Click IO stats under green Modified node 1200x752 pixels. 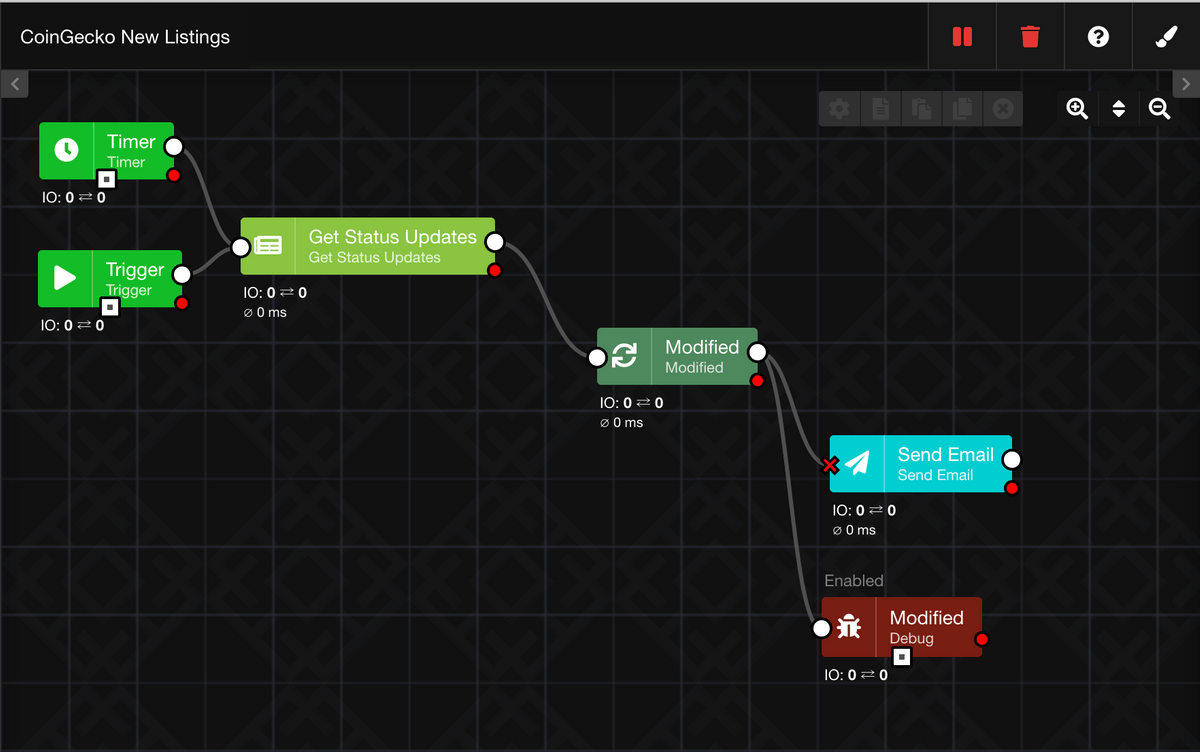coord(631,403)
